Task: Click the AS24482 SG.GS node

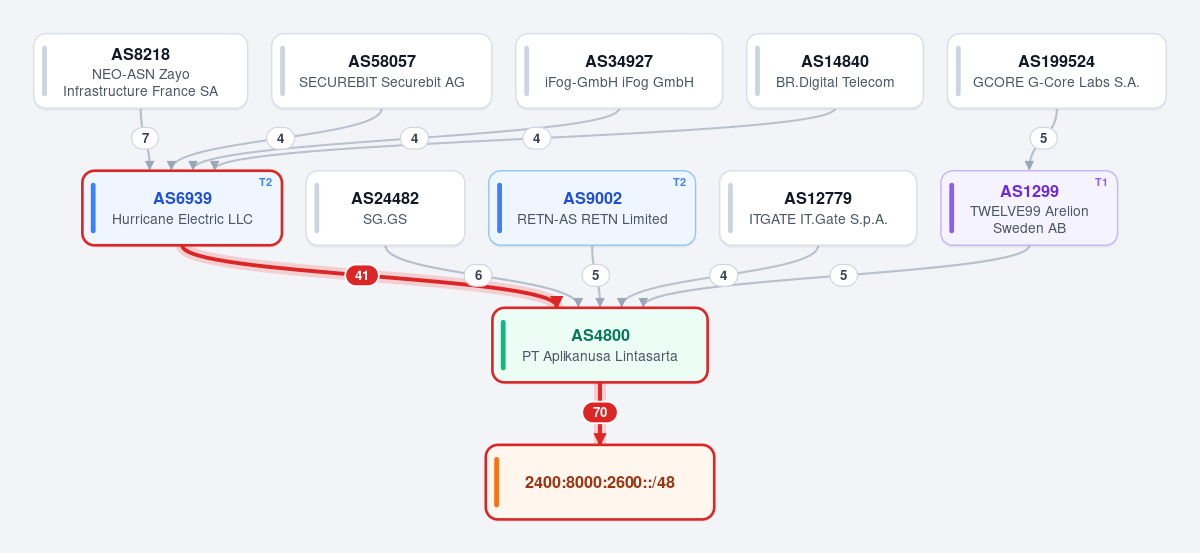Action: [385, 208]
